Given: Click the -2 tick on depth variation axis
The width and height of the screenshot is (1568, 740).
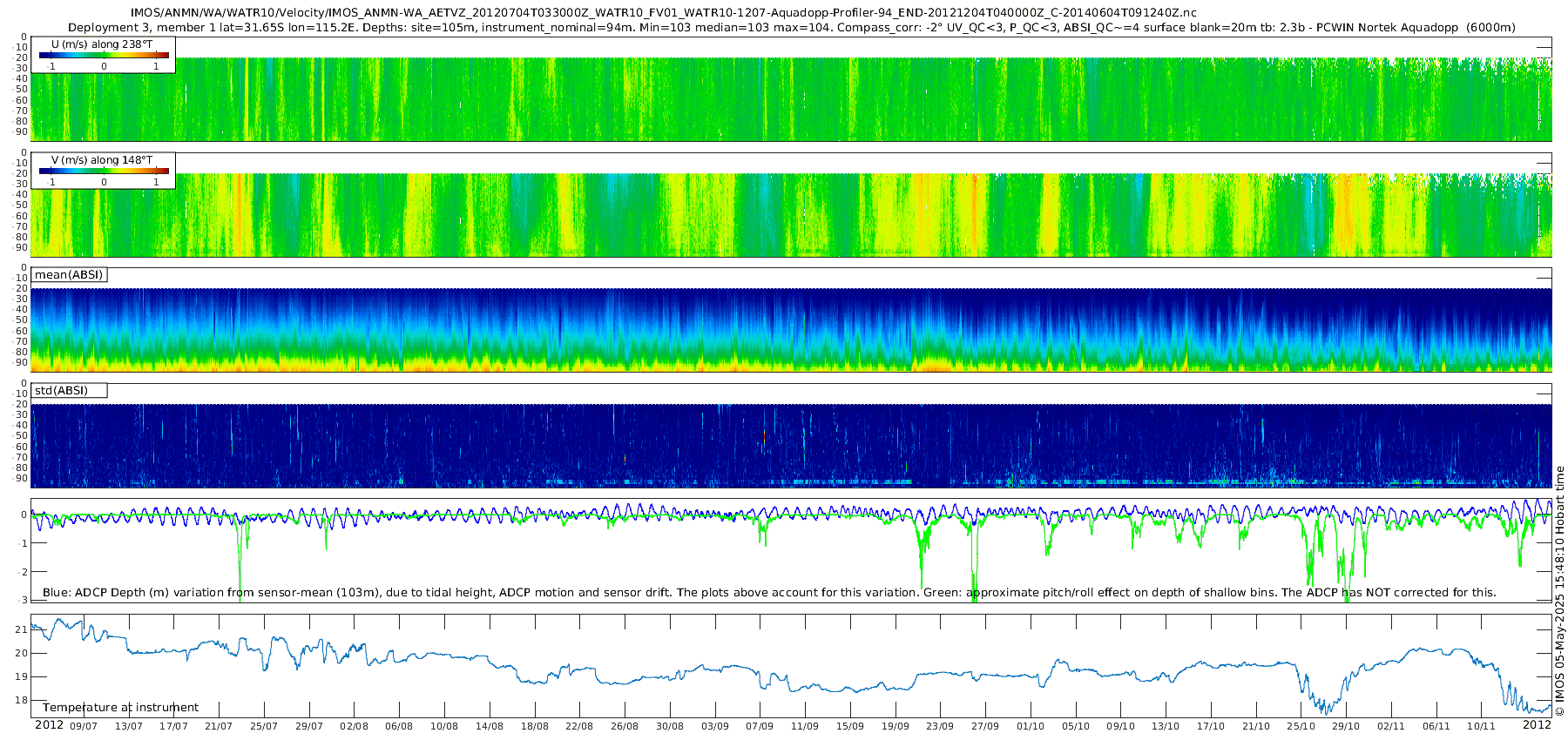Looking at the screenshot, I should point(23,572).
